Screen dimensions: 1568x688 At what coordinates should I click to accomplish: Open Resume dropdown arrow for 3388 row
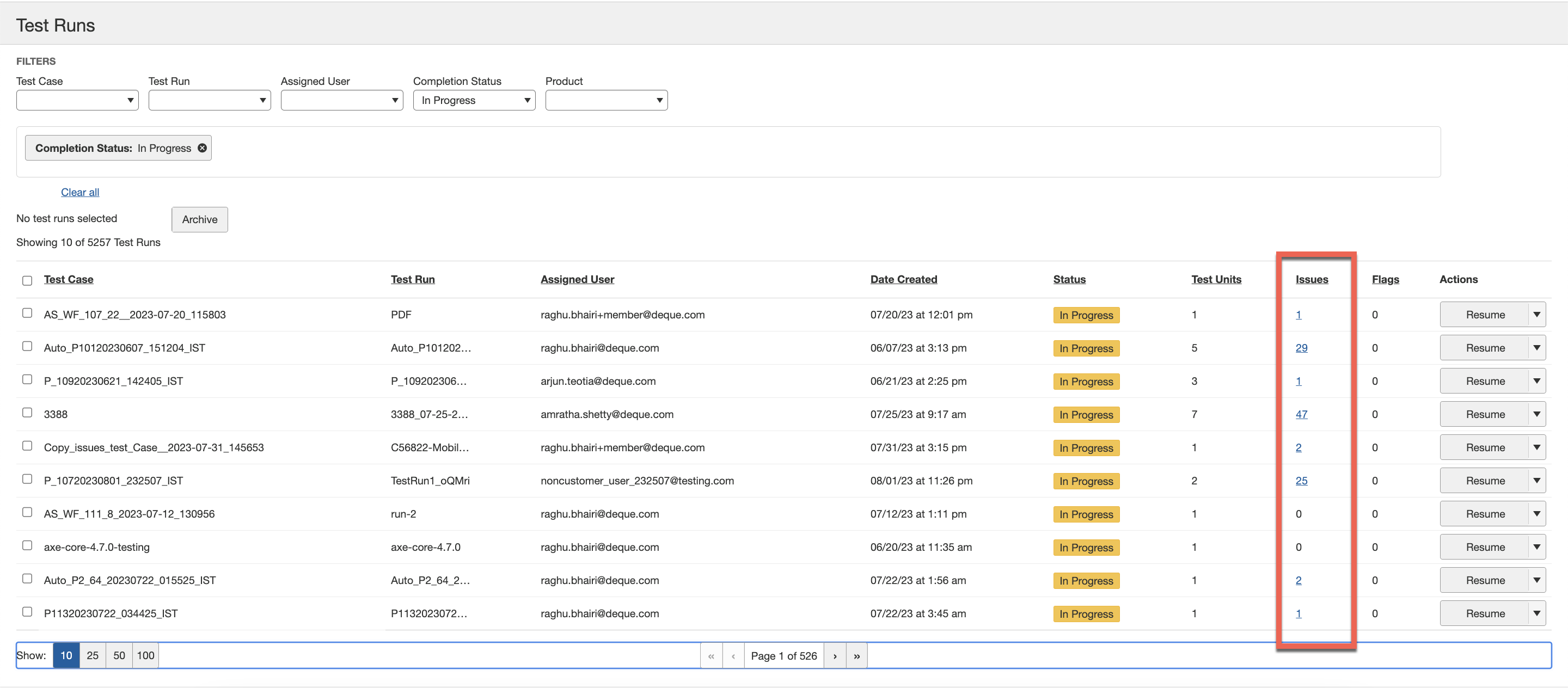point(1536,414)
